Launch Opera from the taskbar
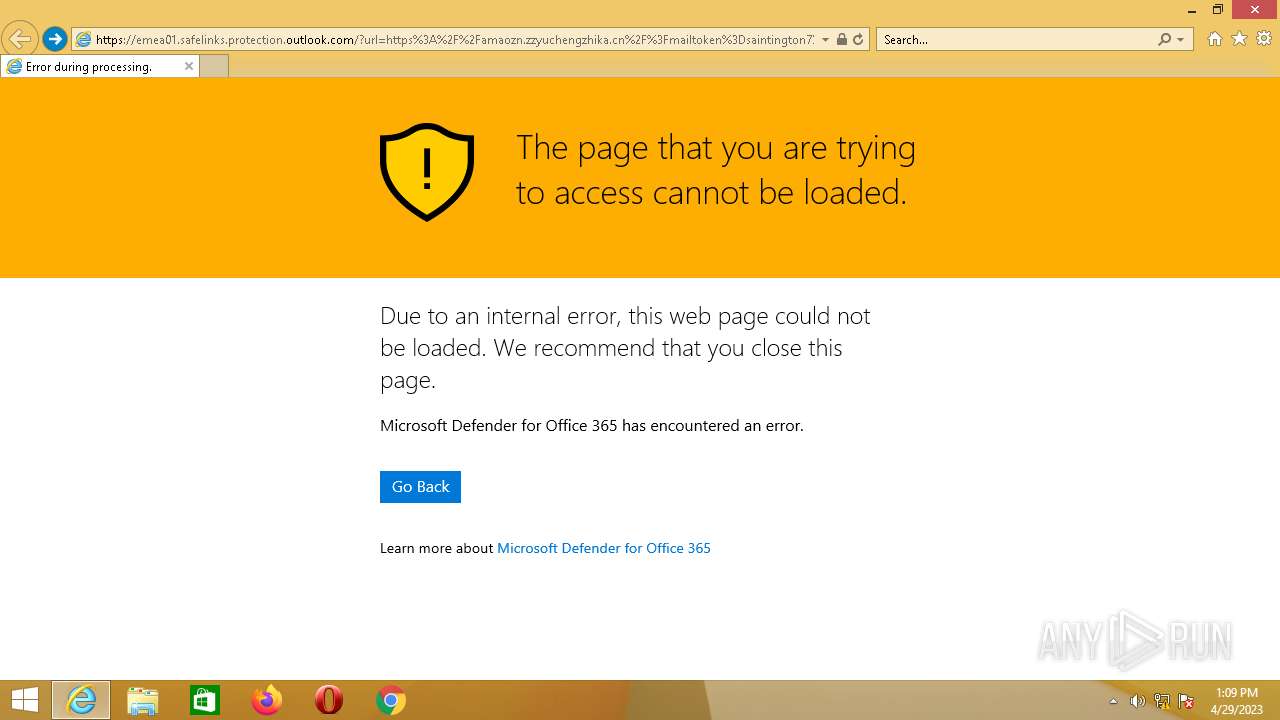The height and width of the screenshot is (720, 1280). point(329,700)
